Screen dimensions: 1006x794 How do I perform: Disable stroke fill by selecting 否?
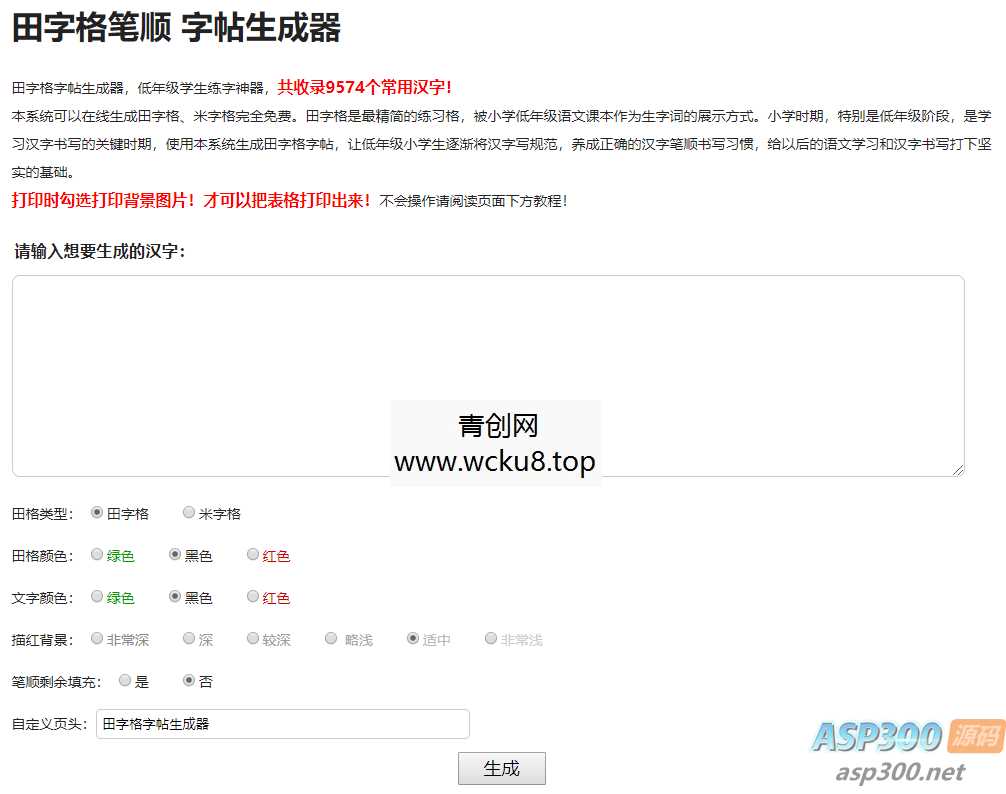(x=187, y=681)
